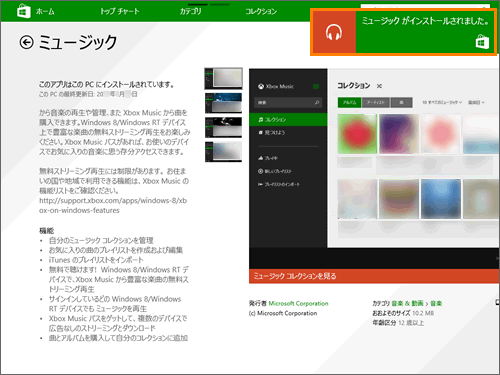Viewport: 500px width, 375px height.
Task: Click the Store bag logo icon
Action: [x=24, y=11]
